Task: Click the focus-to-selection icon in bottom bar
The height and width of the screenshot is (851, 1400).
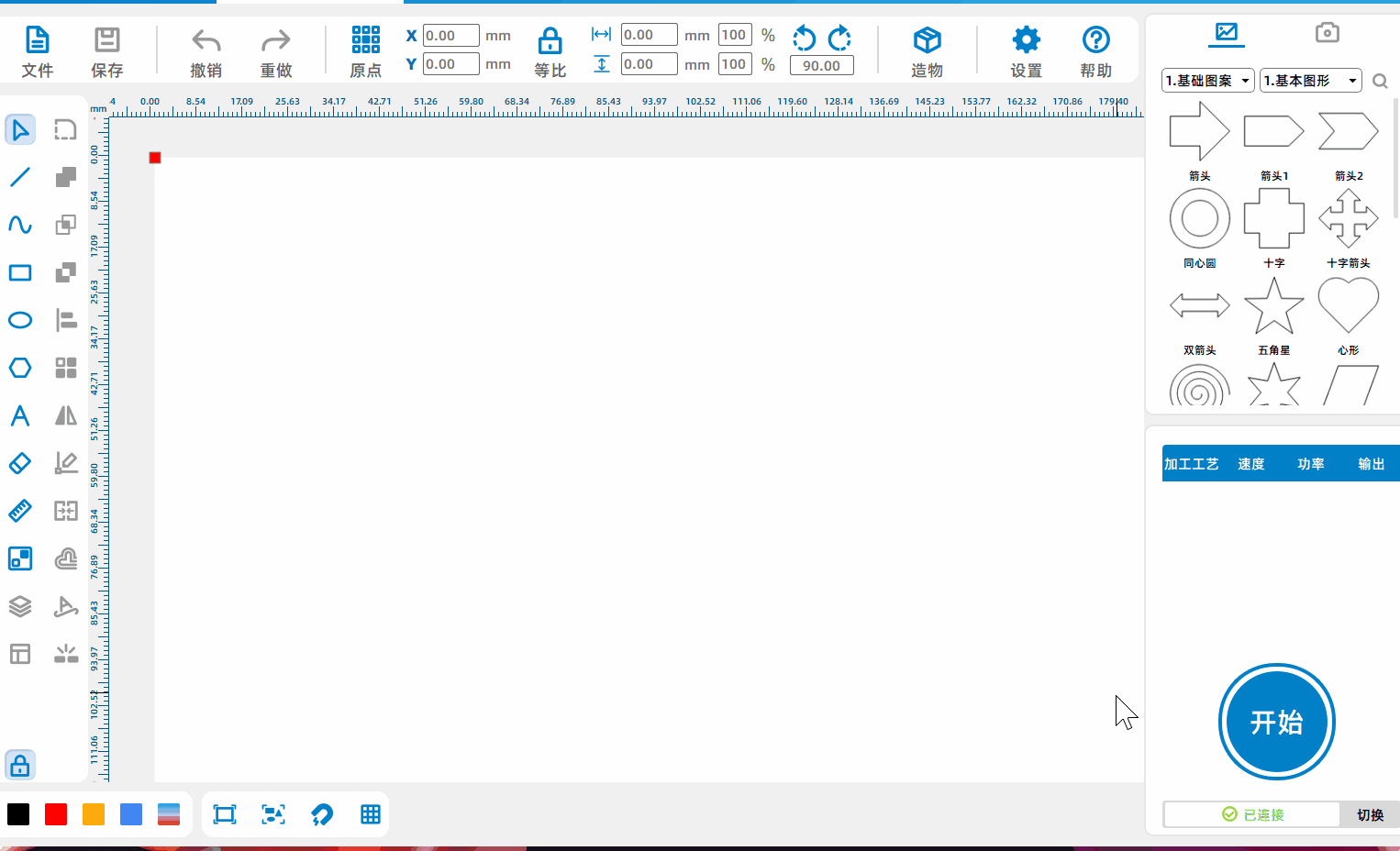Action: point(273,814)
